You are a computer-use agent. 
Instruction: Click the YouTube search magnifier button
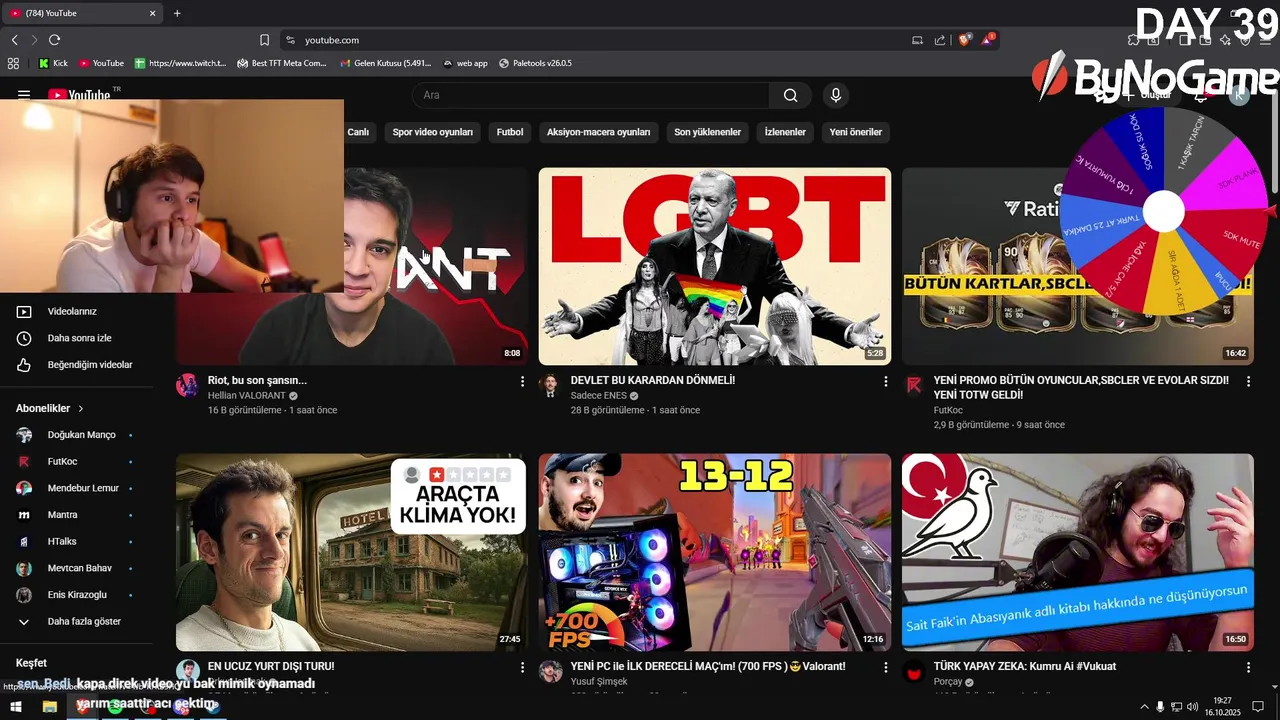[x=791, y=95]
